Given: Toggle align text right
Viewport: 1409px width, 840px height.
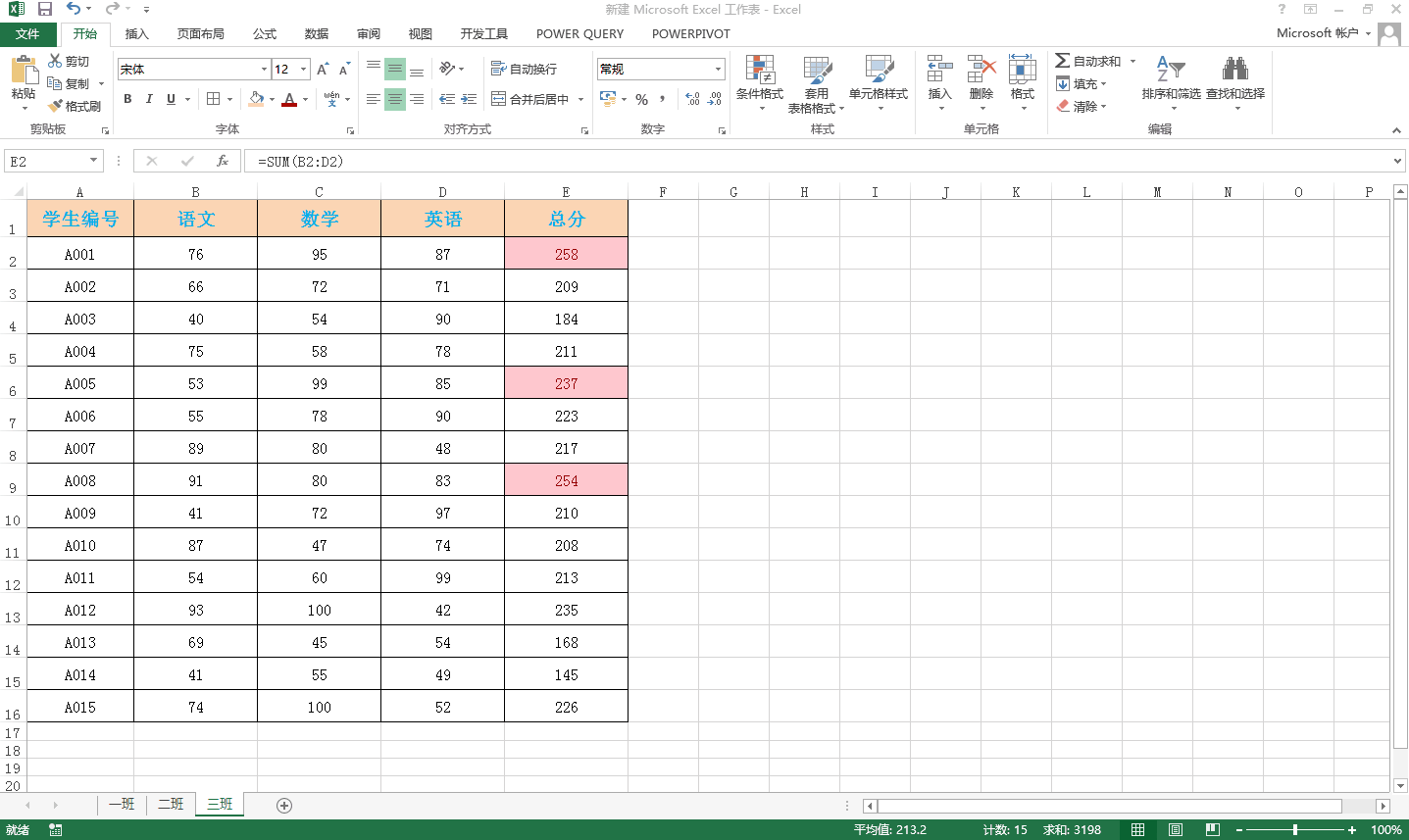Looking at the screenshot, I should point(417,99).
